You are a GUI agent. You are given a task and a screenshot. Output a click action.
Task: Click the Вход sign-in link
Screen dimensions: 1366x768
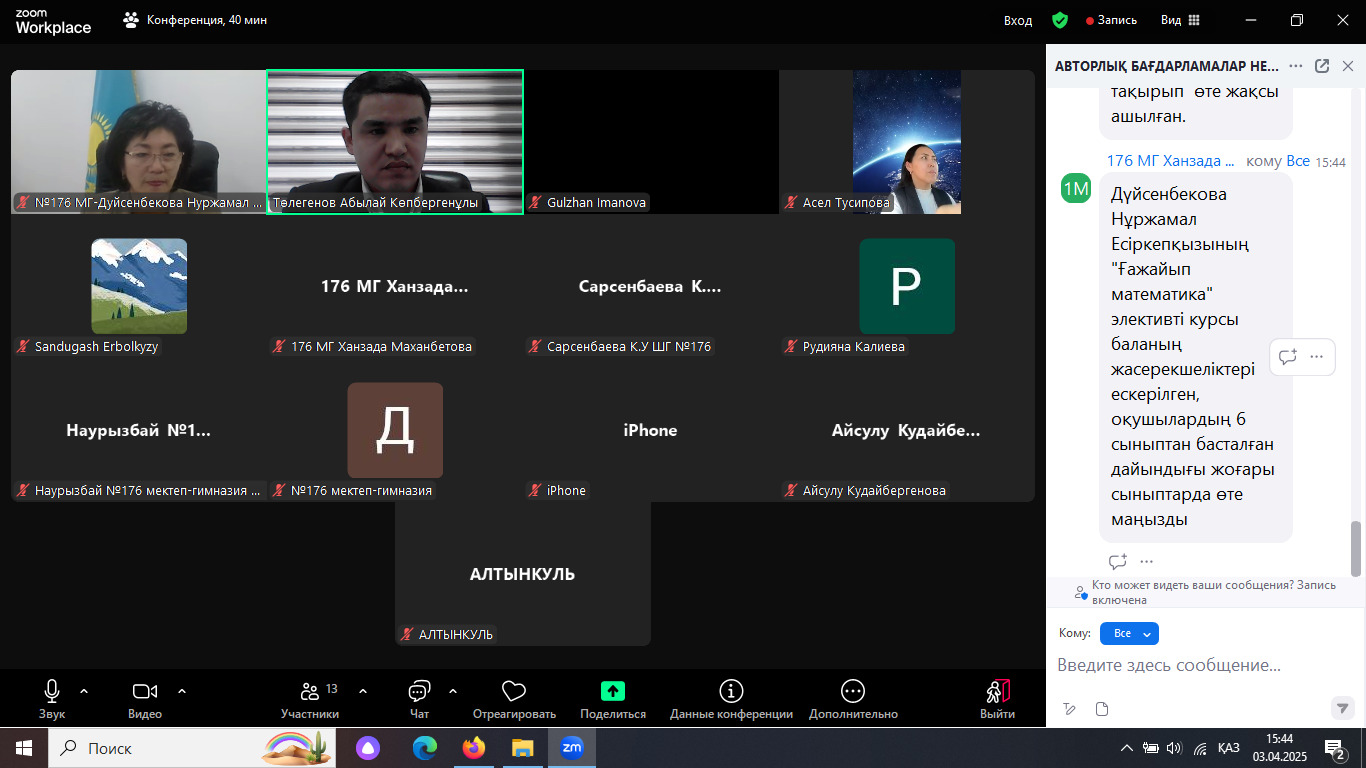pyautogui.click(x=1018, y=20)
